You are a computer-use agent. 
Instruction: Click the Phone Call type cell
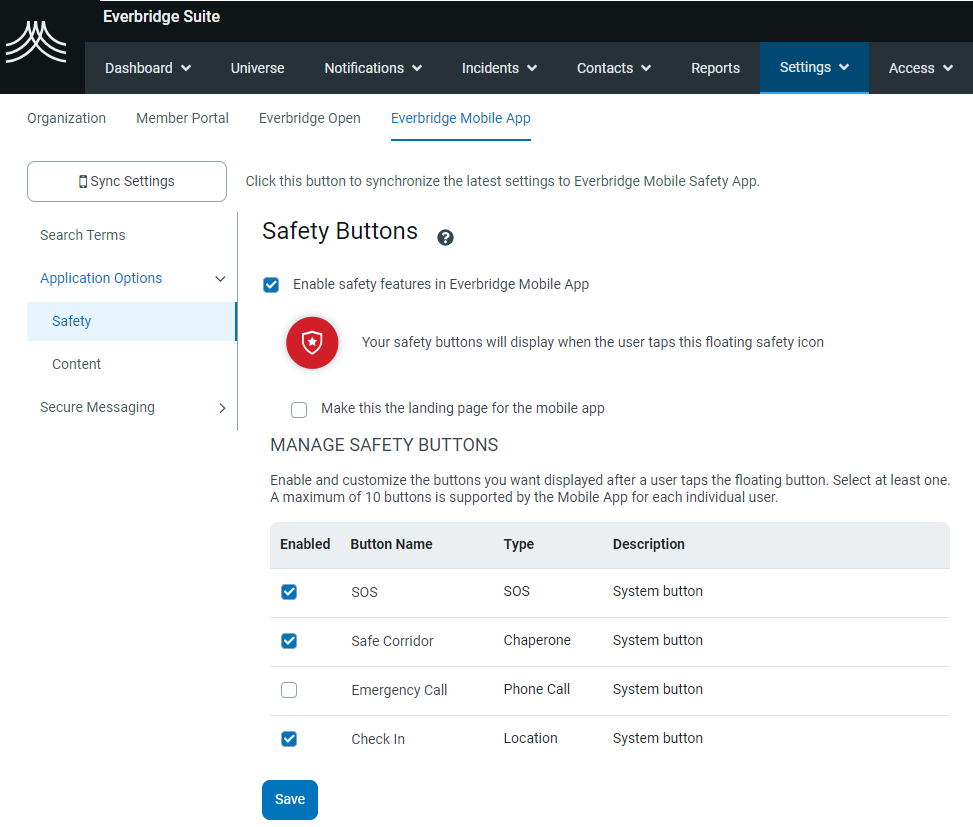pyautogui.click(x=537, y=689)
